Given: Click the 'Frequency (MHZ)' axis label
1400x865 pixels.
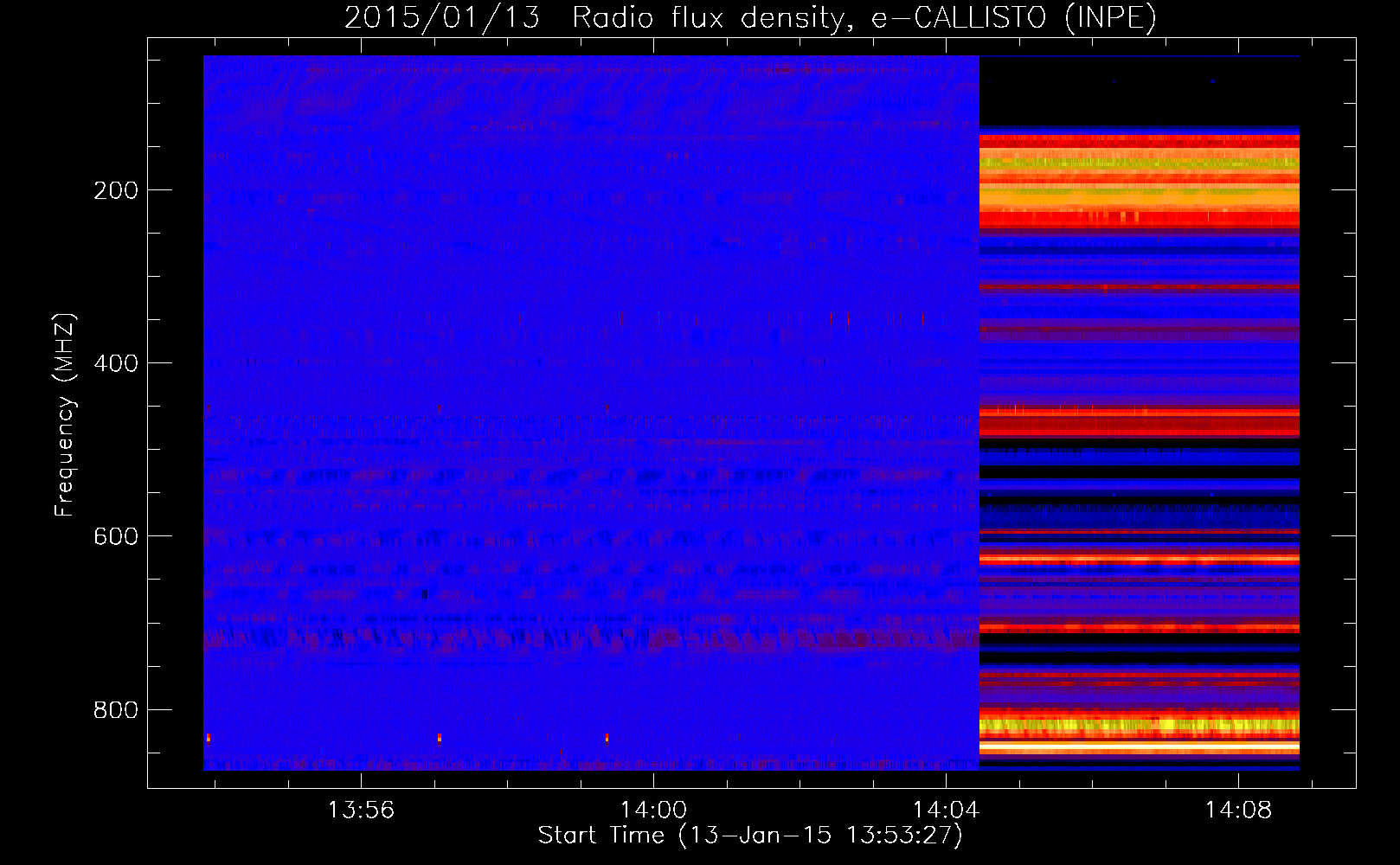Looking at the screenshot, I should (x=65, y=415).
